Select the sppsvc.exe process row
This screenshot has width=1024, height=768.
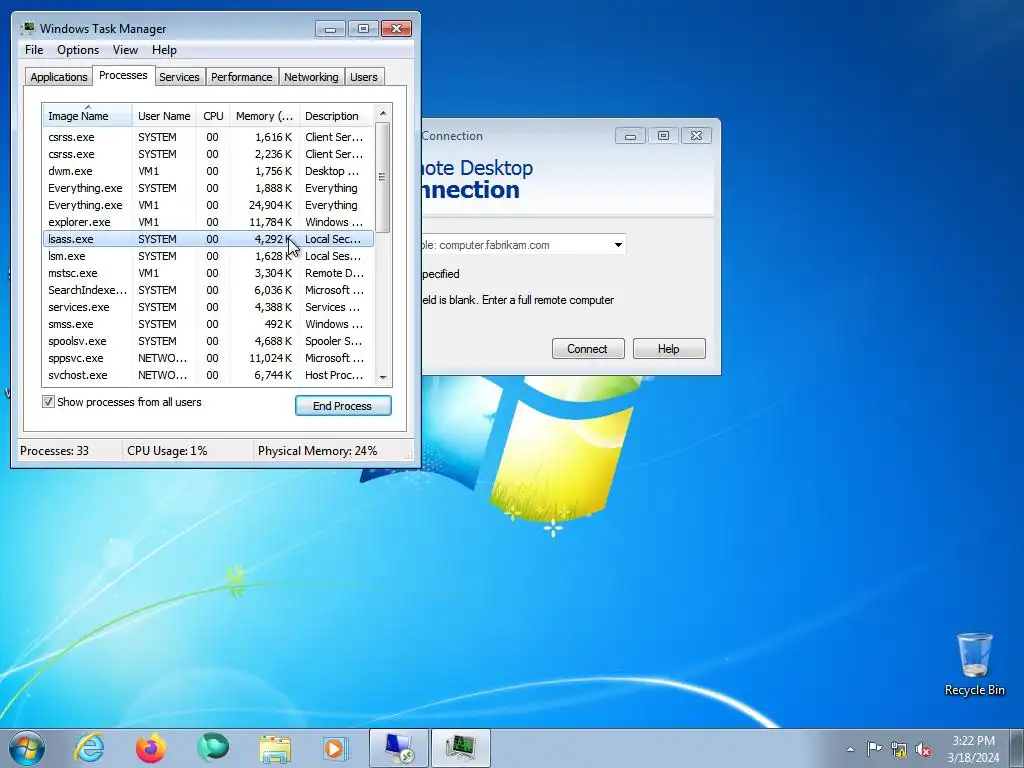[x=208, y=358]
